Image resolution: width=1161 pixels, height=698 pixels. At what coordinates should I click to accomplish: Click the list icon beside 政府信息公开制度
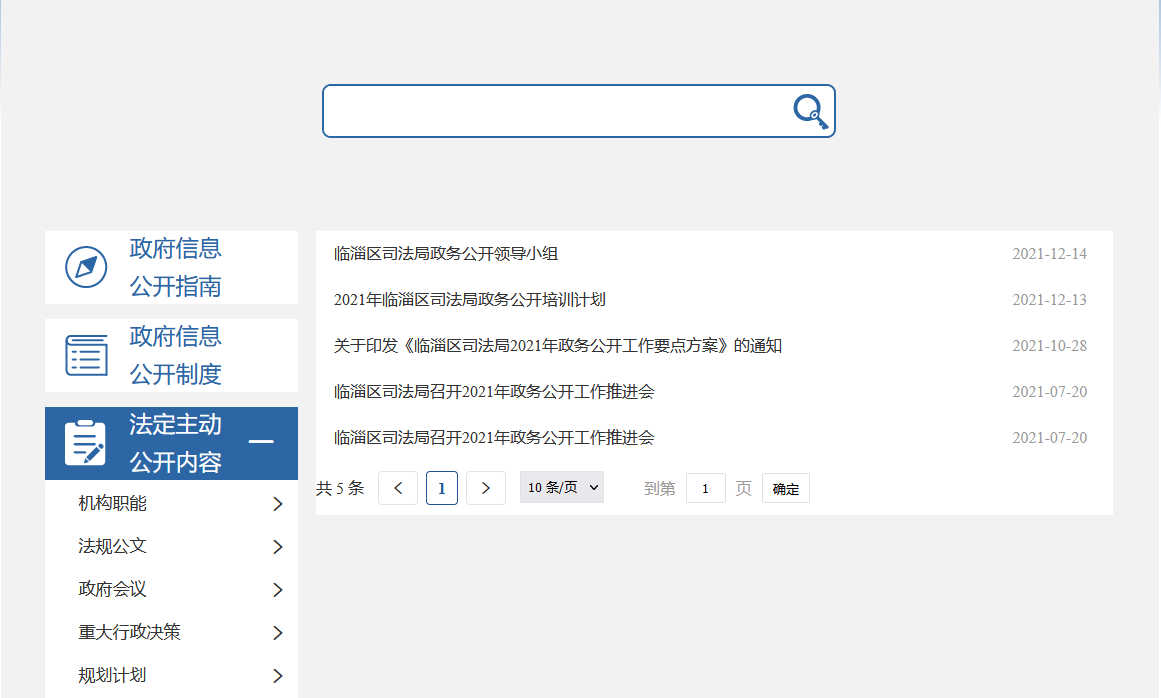pos(86,355)
